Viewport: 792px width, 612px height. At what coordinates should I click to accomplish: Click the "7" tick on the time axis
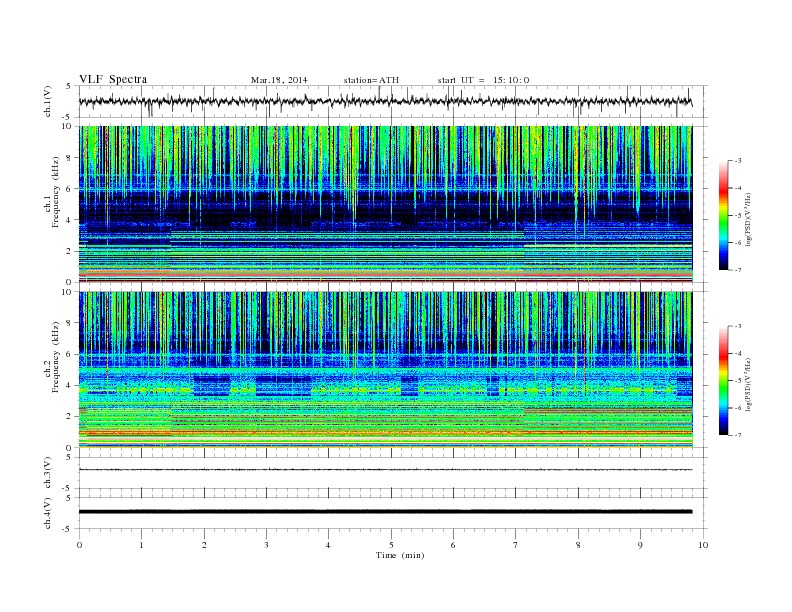pos(516,545)
